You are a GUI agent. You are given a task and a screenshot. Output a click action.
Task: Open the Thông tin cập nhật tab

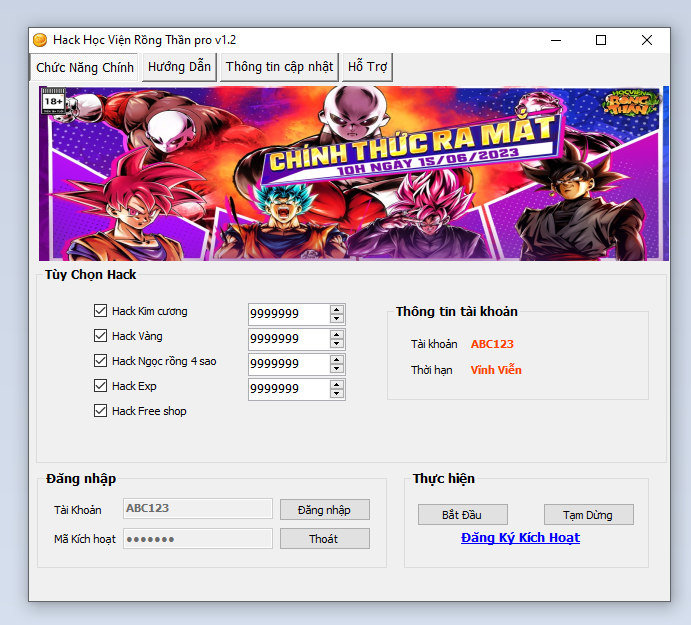[279, 67]
